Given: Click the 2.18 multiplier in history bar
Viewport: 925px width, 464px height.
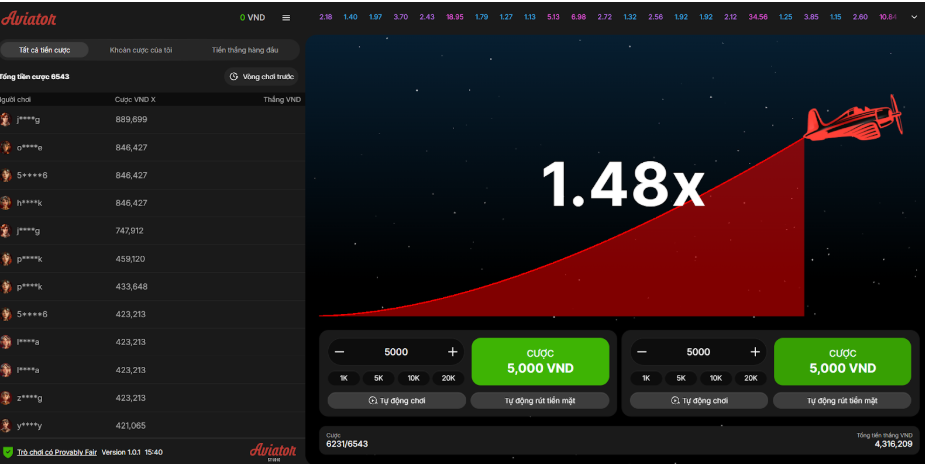Looking at the screenshot, I should [326, 17].
